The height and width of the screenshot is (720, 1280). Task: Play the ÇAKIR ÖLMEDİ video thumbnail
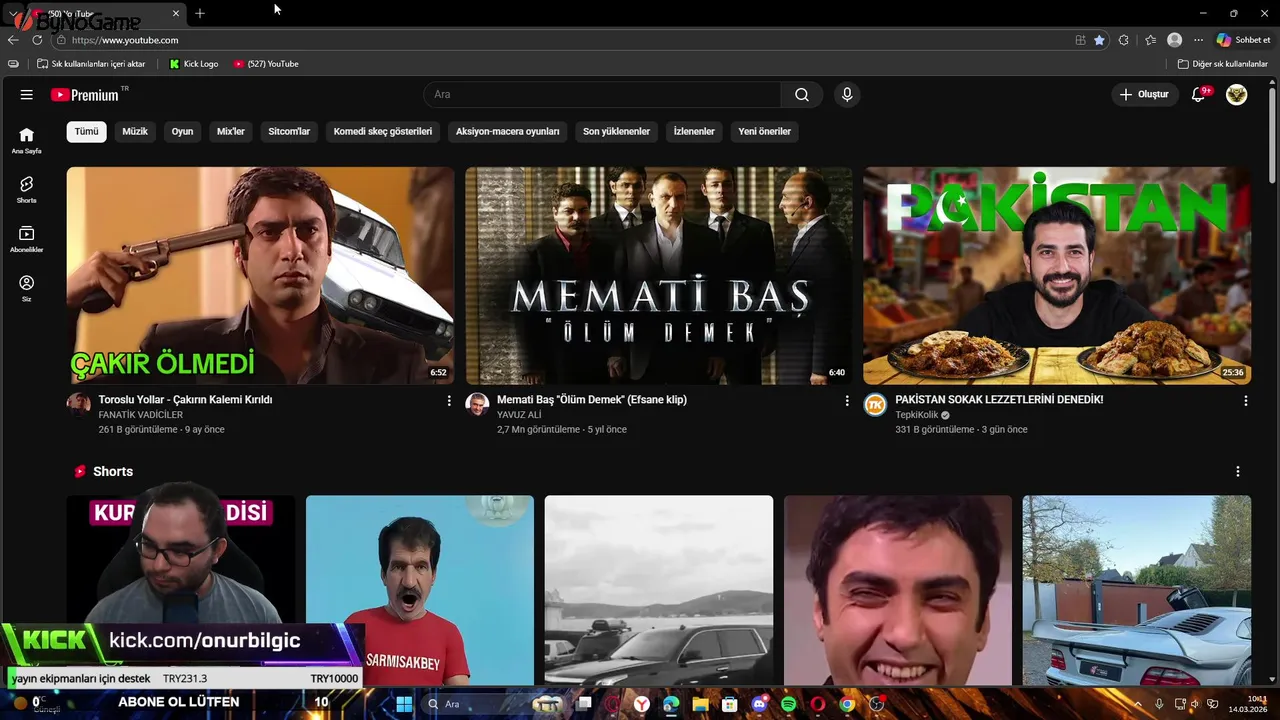[x=260, y=276]
